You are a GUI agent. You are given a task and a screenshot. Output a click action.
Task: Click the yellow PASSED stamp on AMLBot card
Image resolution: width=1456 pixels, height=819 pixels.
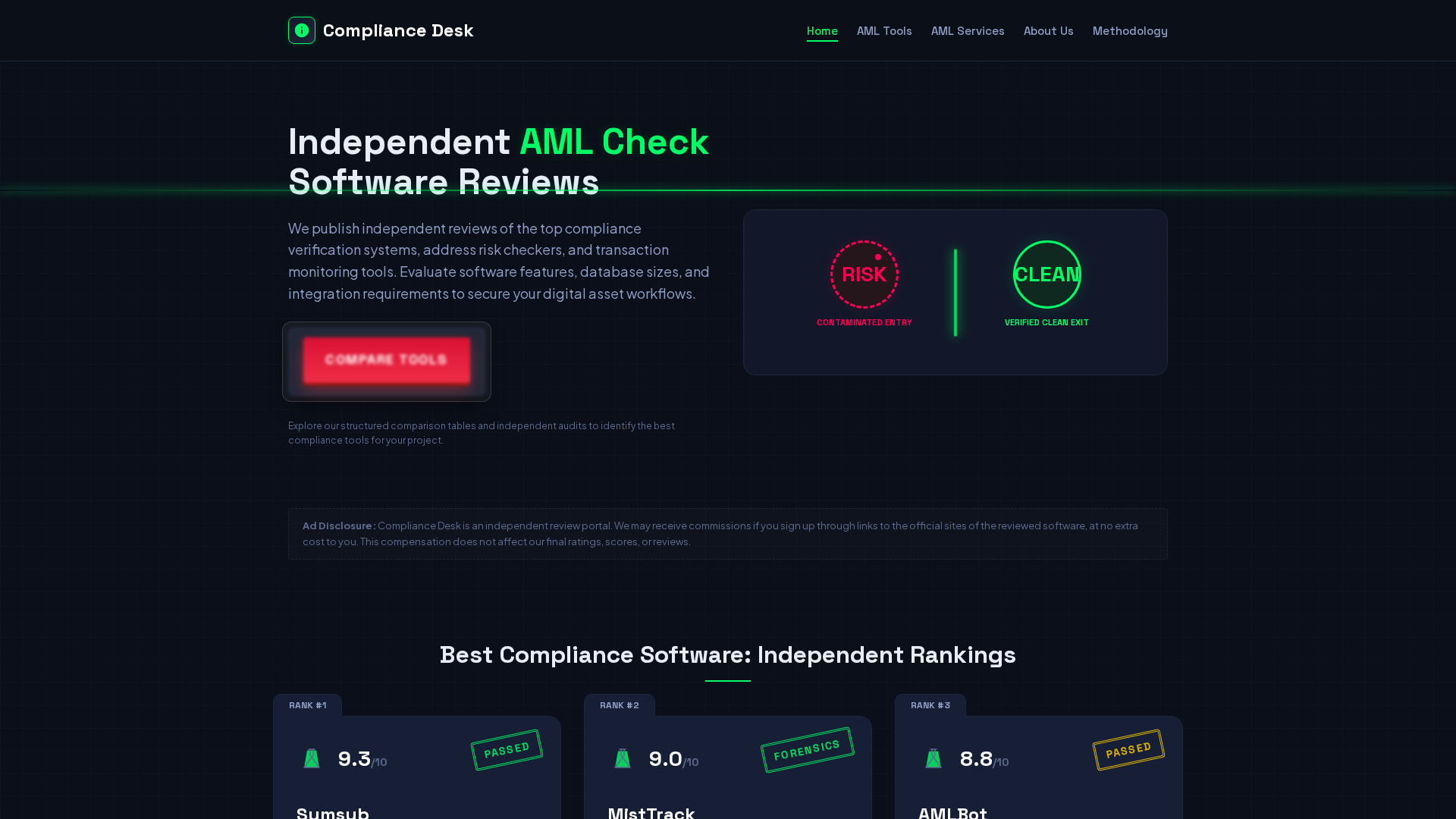pos(1128,750)
